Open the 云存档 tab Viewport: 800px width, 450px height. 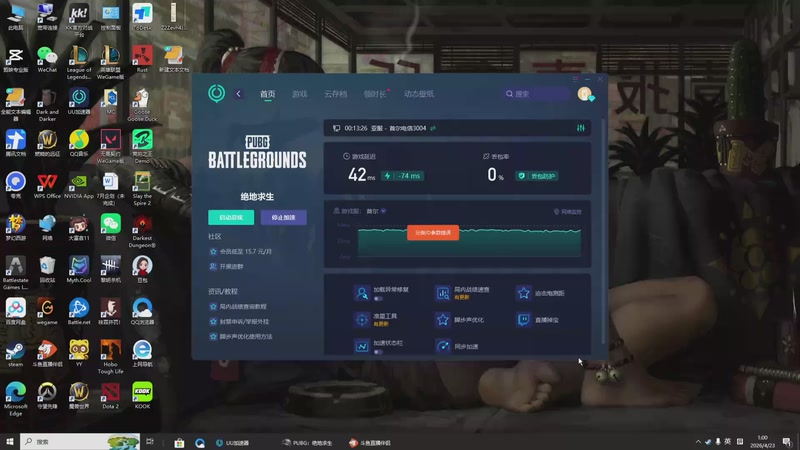tap(335, 94)
